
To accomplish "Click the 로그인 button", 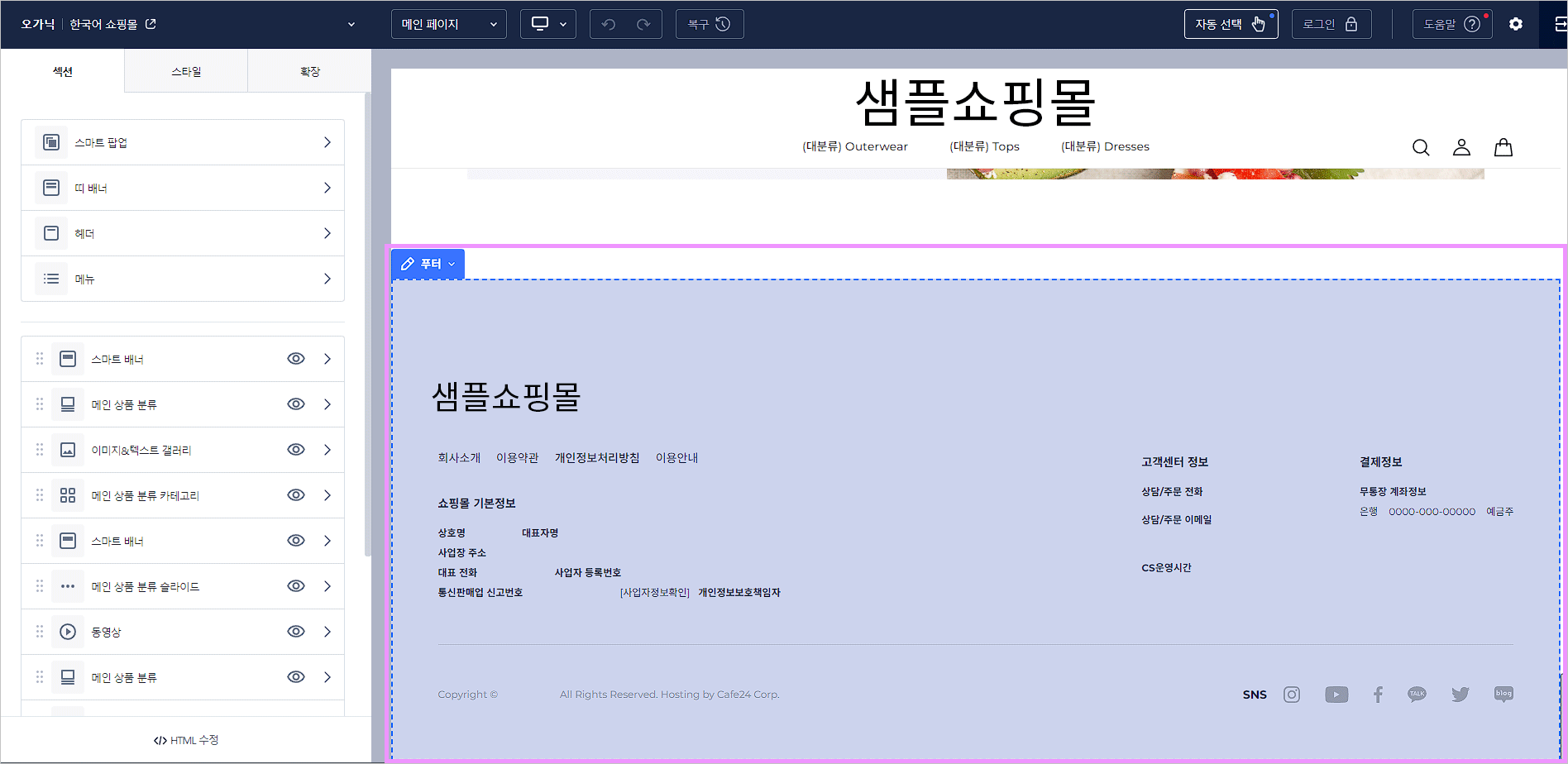I will 1331,24.
